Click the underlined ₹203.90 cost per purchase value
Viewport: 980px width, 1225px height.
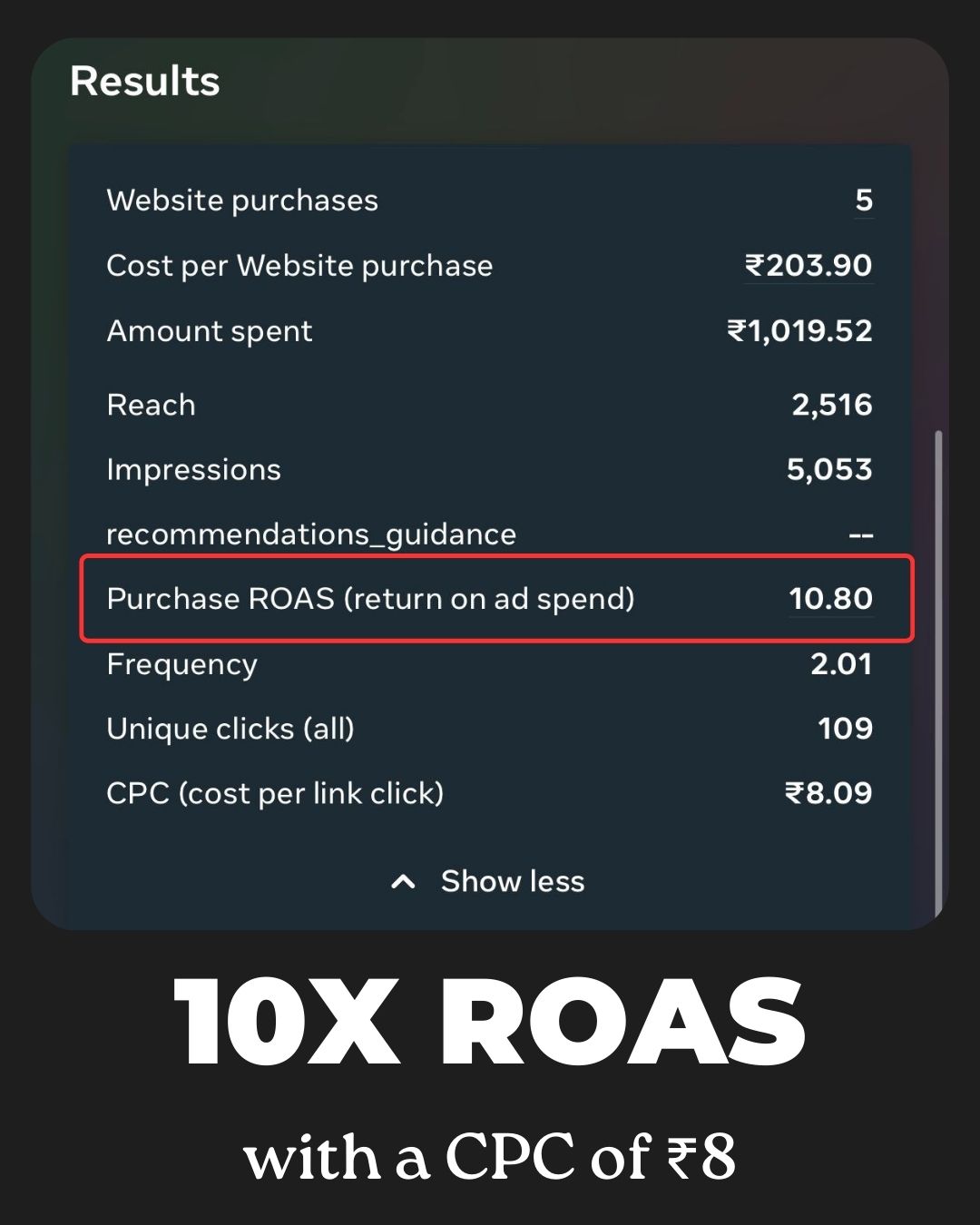(808, 266)
